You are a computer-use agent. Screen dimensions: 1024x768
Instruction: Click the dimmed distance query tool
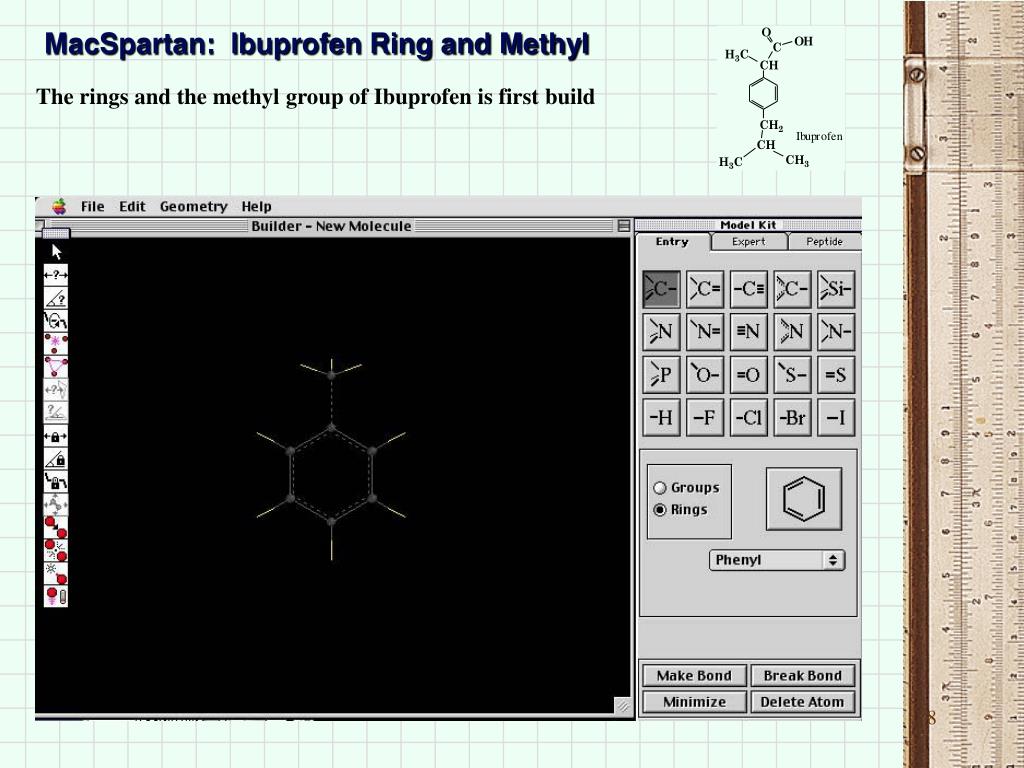tap(56, 390)
